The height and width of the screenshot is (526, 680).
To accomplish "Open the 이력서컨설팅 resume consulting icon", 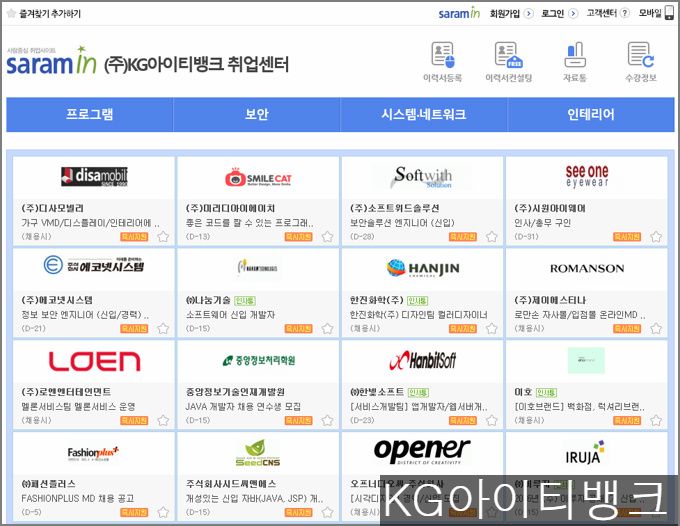I will [x=509, y=62].
